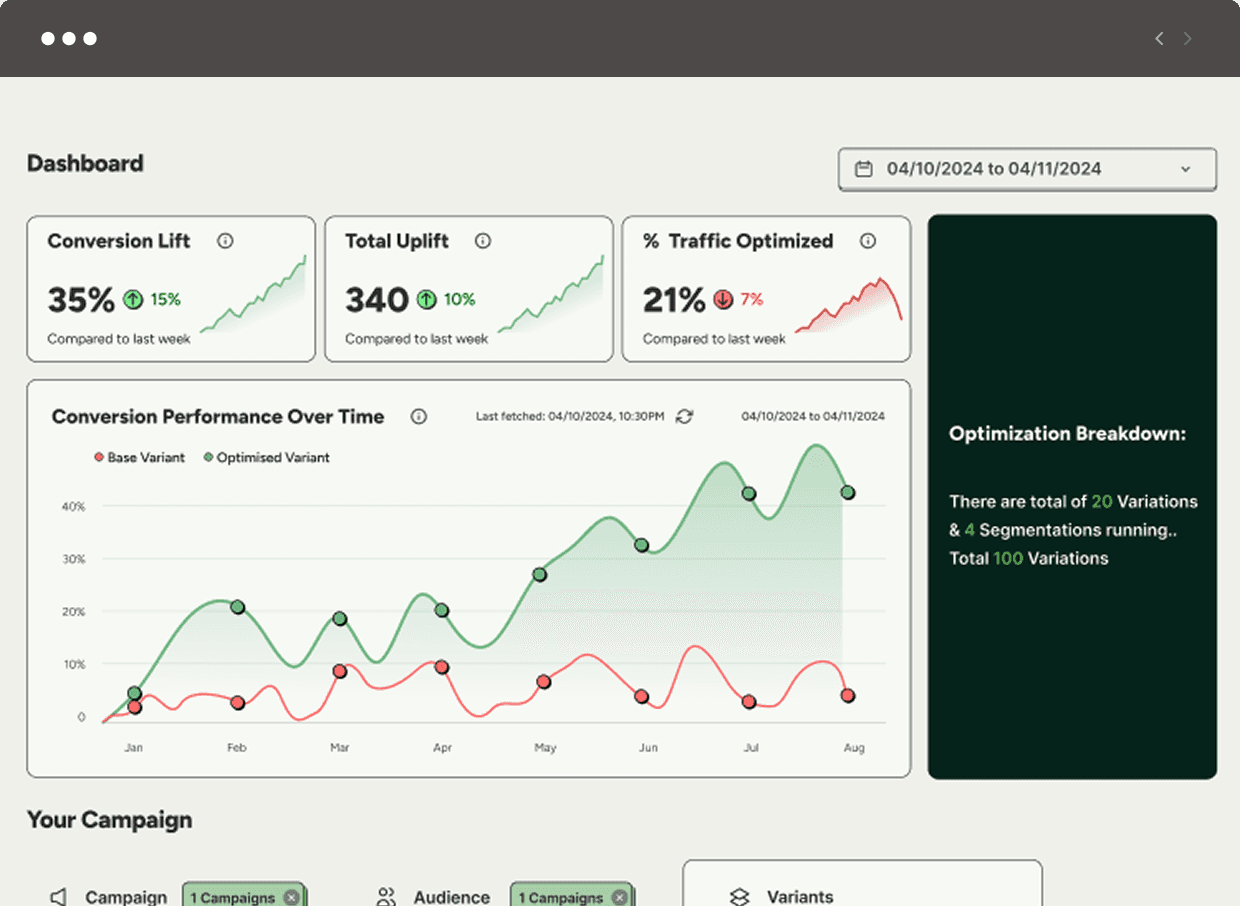
Task: Click the red data point above Mar
Action: point(339,672)
